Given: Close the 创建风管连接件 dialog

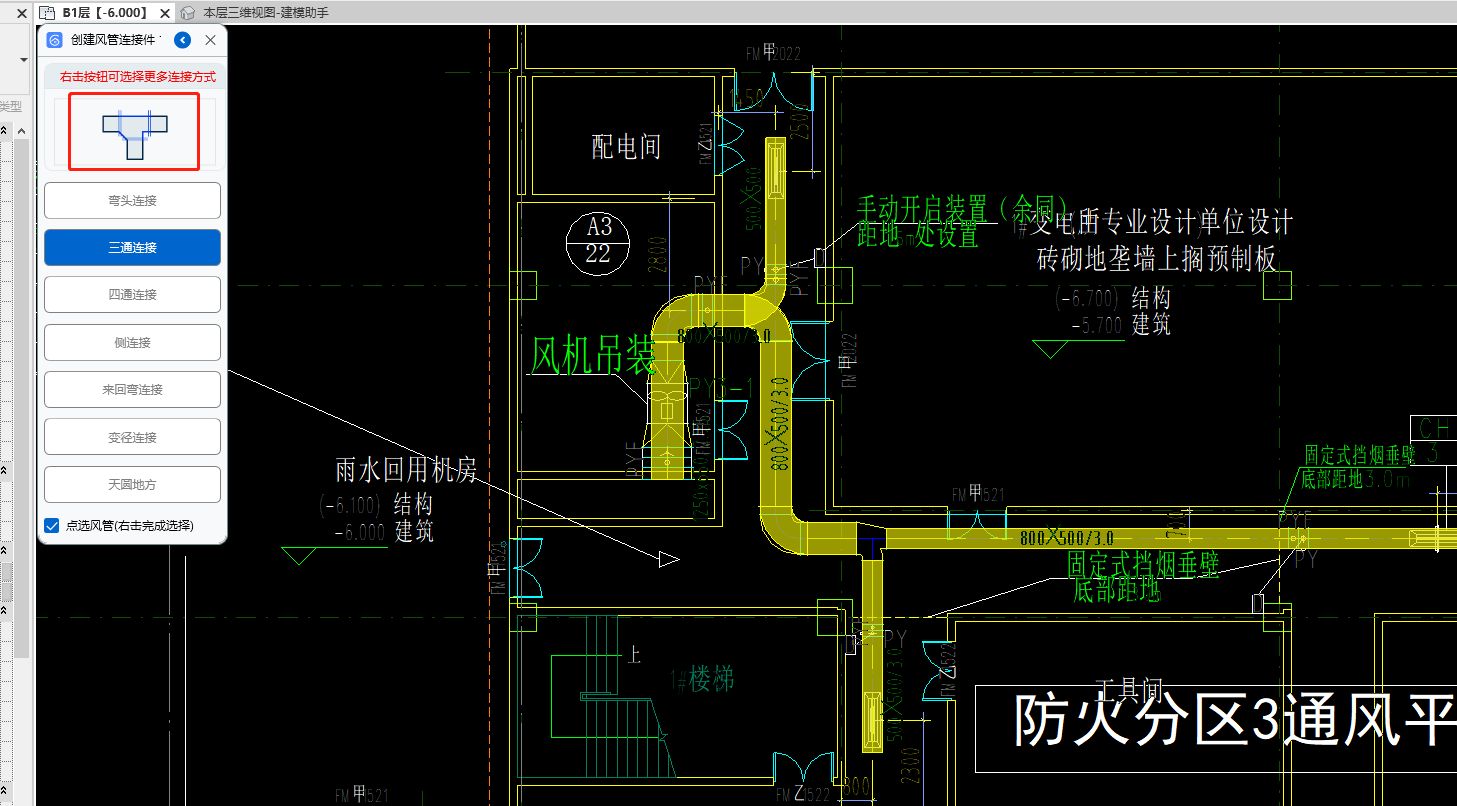Looking at the screenshot, I should point(210,40).
